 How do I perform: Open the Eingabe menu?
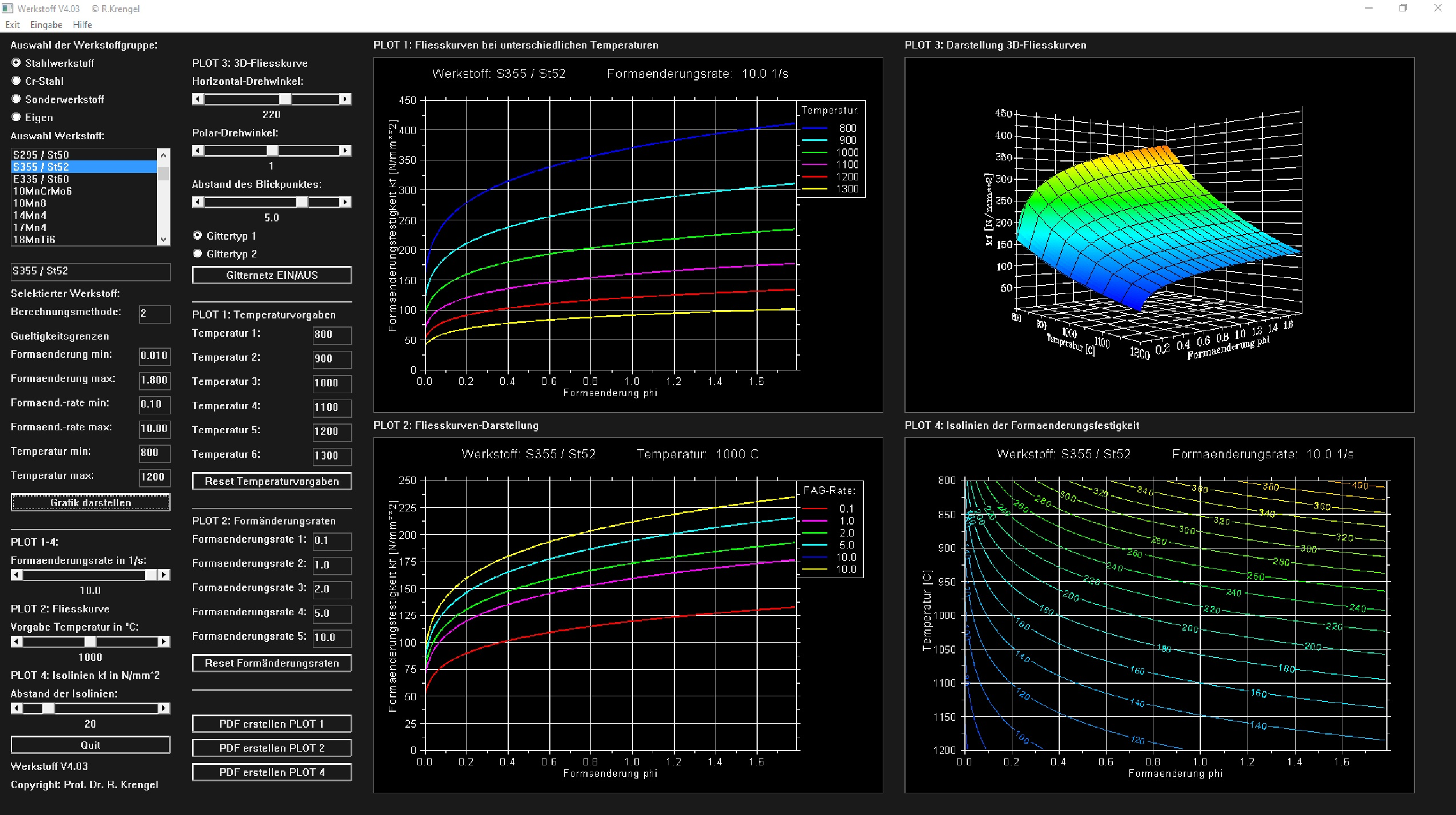46,25
